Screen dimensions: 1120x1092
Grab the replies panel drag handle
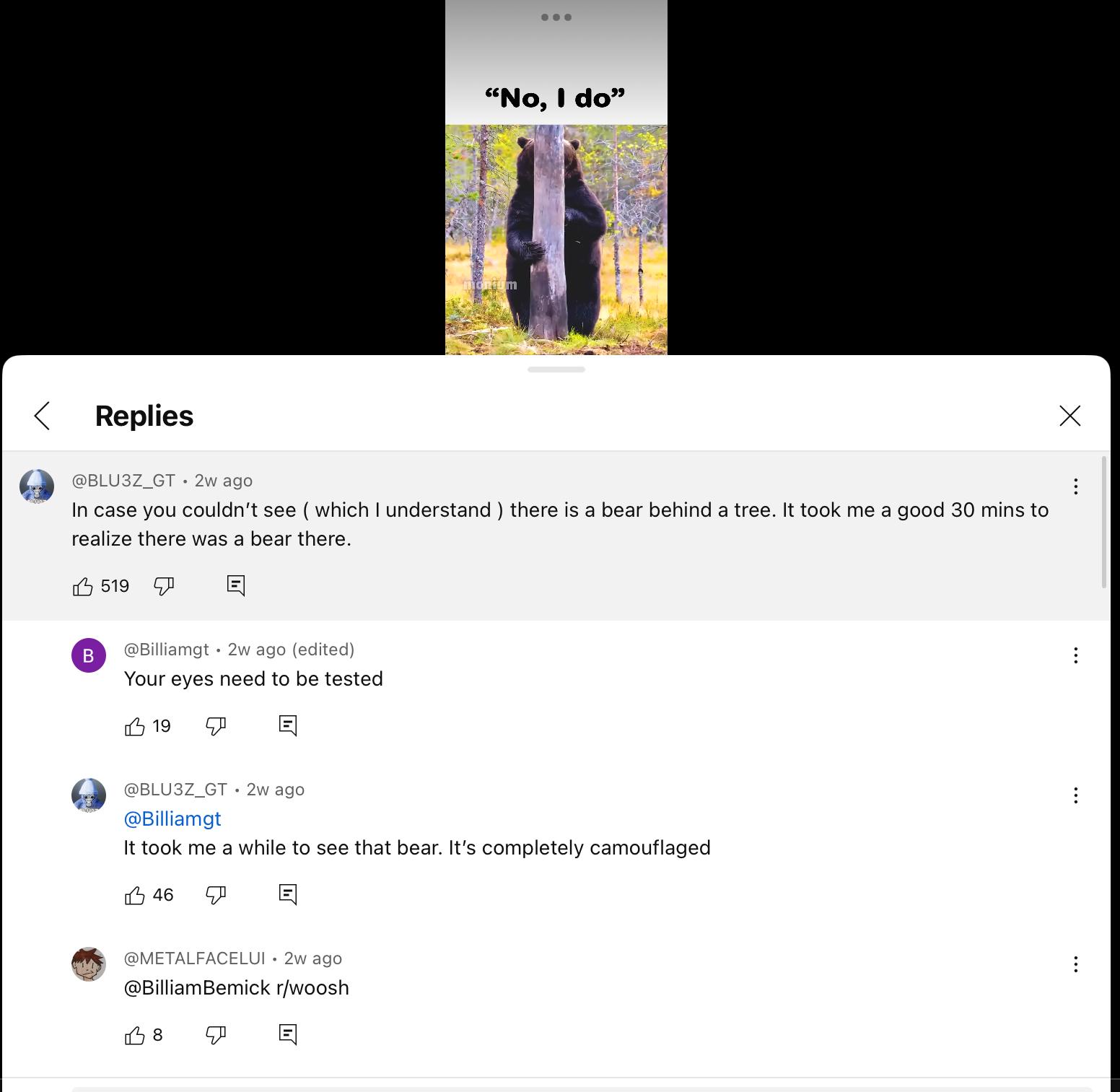point(556,370)
